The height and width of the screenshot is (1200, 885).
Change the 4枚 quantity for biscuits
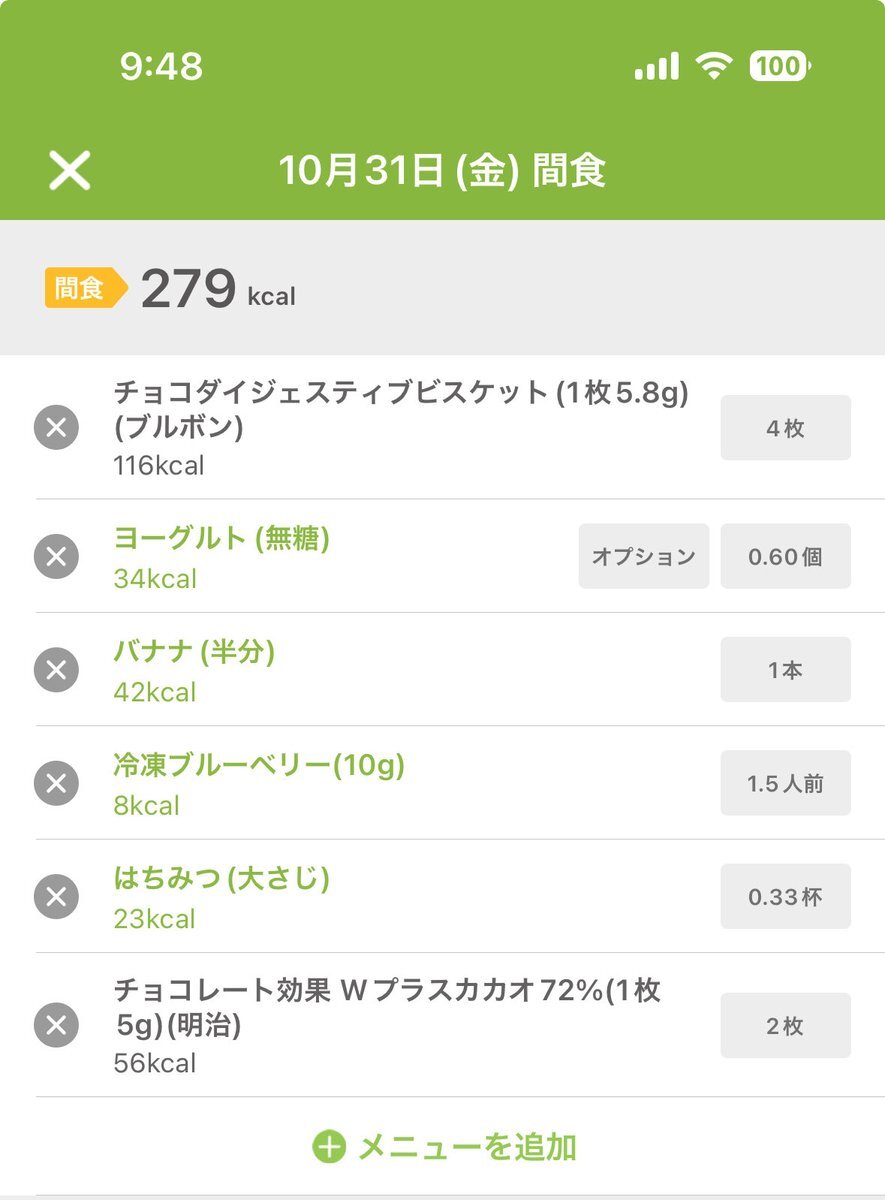click(x=785, y=428)
